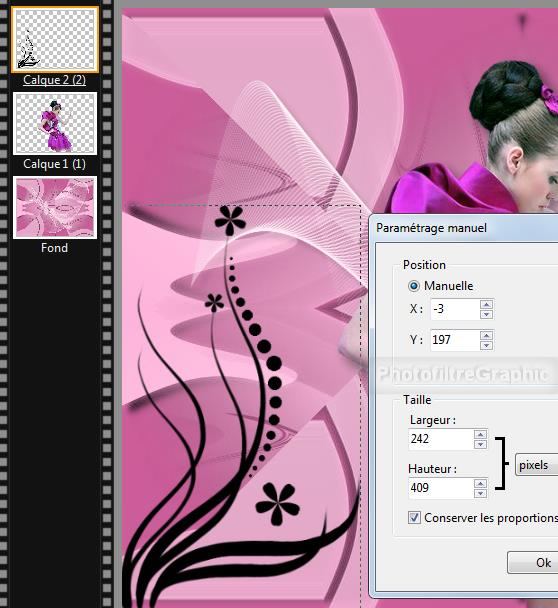558x608 pixels.
Task: Decrease the Largeur width value
Action: (480, 444)
